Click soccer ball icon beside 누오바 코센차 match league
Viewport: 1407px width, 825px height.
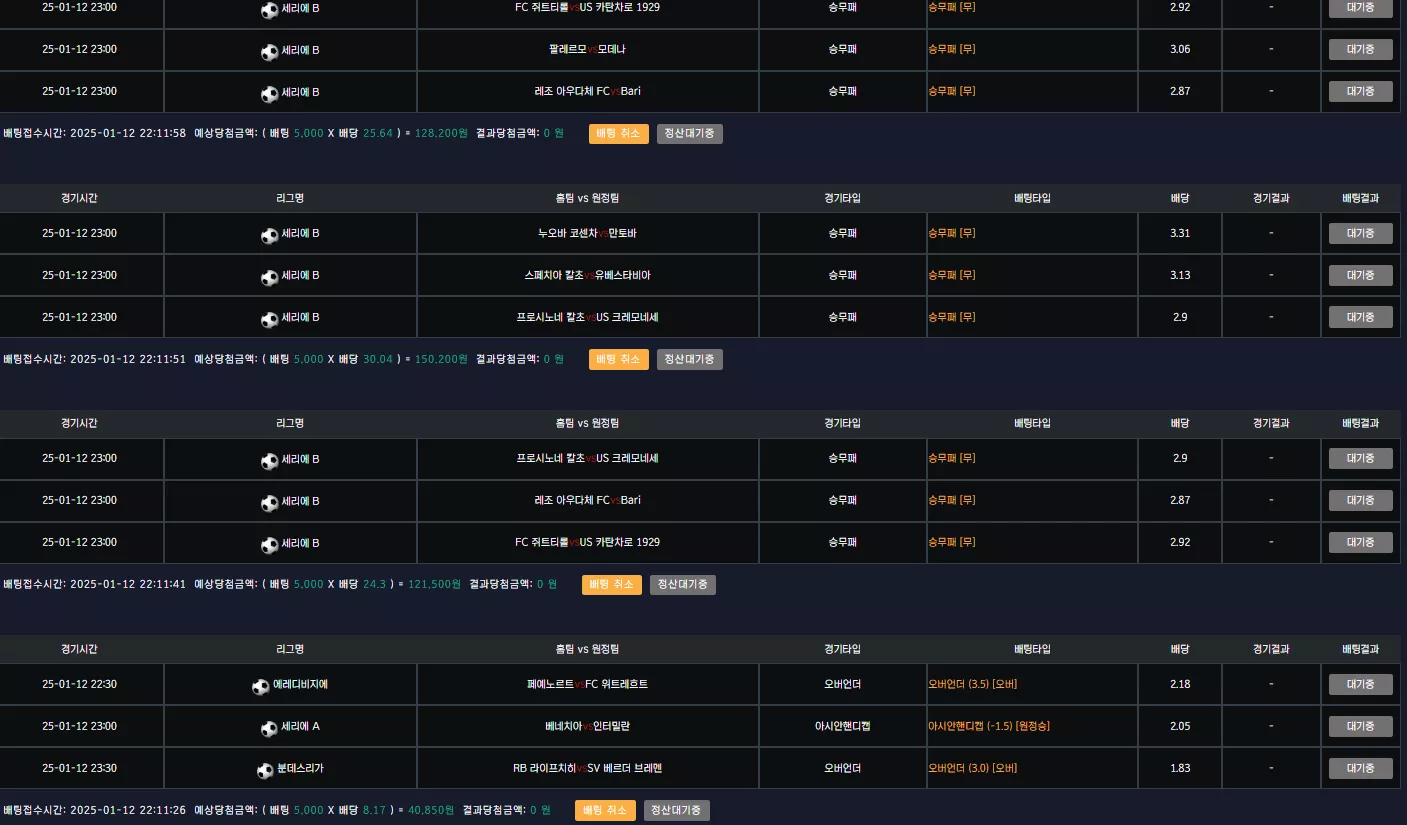point(269,236)
